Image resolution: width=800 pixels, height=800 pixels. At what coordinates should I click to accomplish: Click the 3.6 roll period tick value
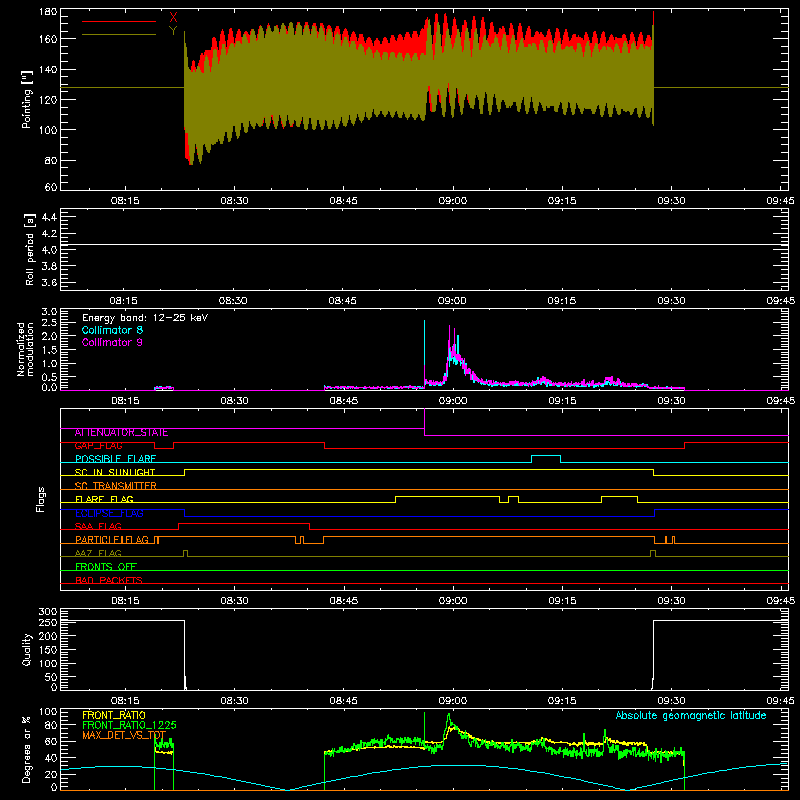[49, 282]
